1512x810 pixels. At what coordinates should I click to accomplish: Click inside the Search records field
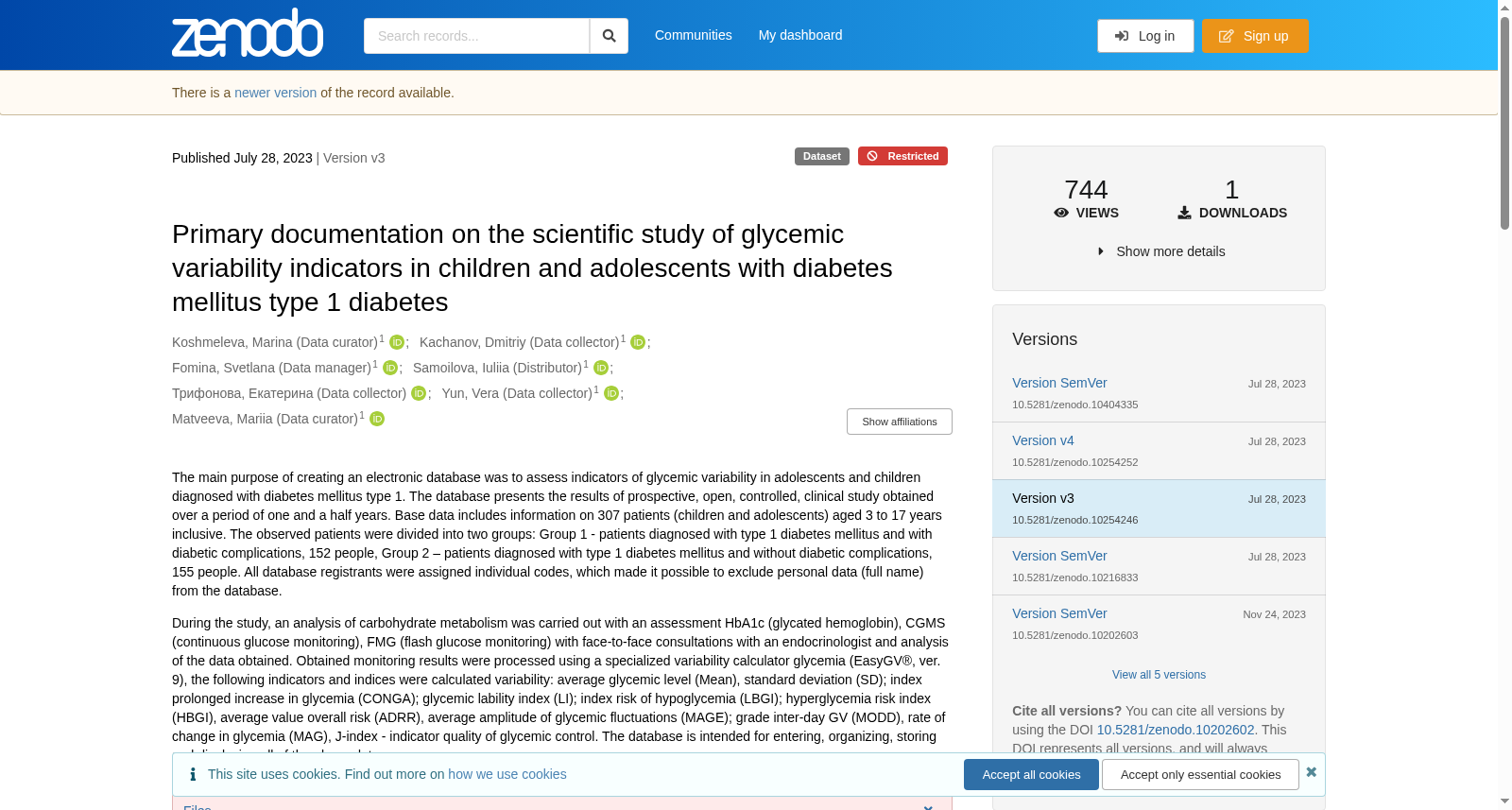pos(476,36)
